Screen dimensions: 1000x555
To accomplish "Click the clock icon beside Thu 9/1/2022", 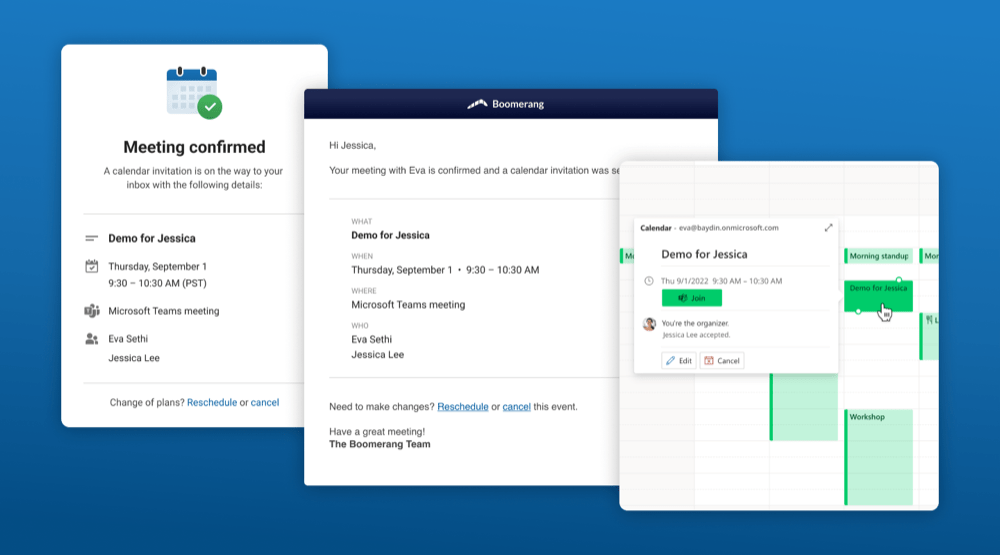I will point(649,281).
